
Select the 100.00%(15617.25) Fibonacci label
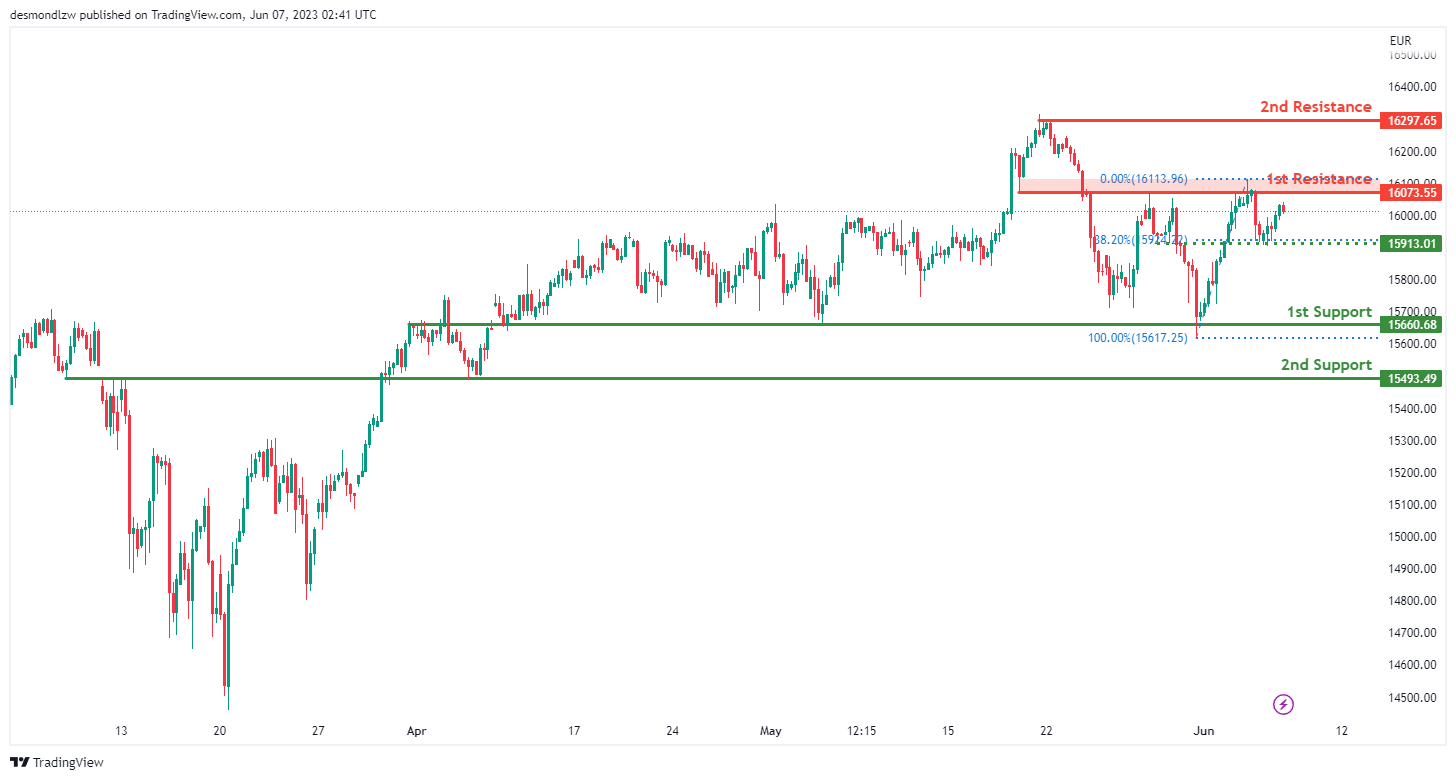click(1137, 338)
